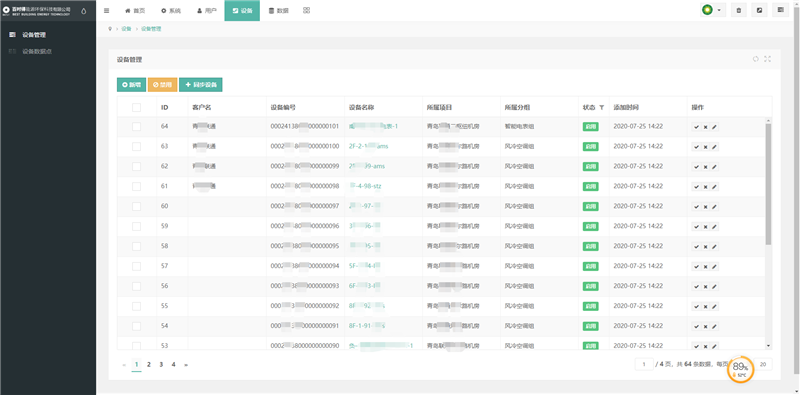This screenshot has height=395, width=800.
Task: Click the 启用 status badge in row 64
Action: [x=590, y=127]
